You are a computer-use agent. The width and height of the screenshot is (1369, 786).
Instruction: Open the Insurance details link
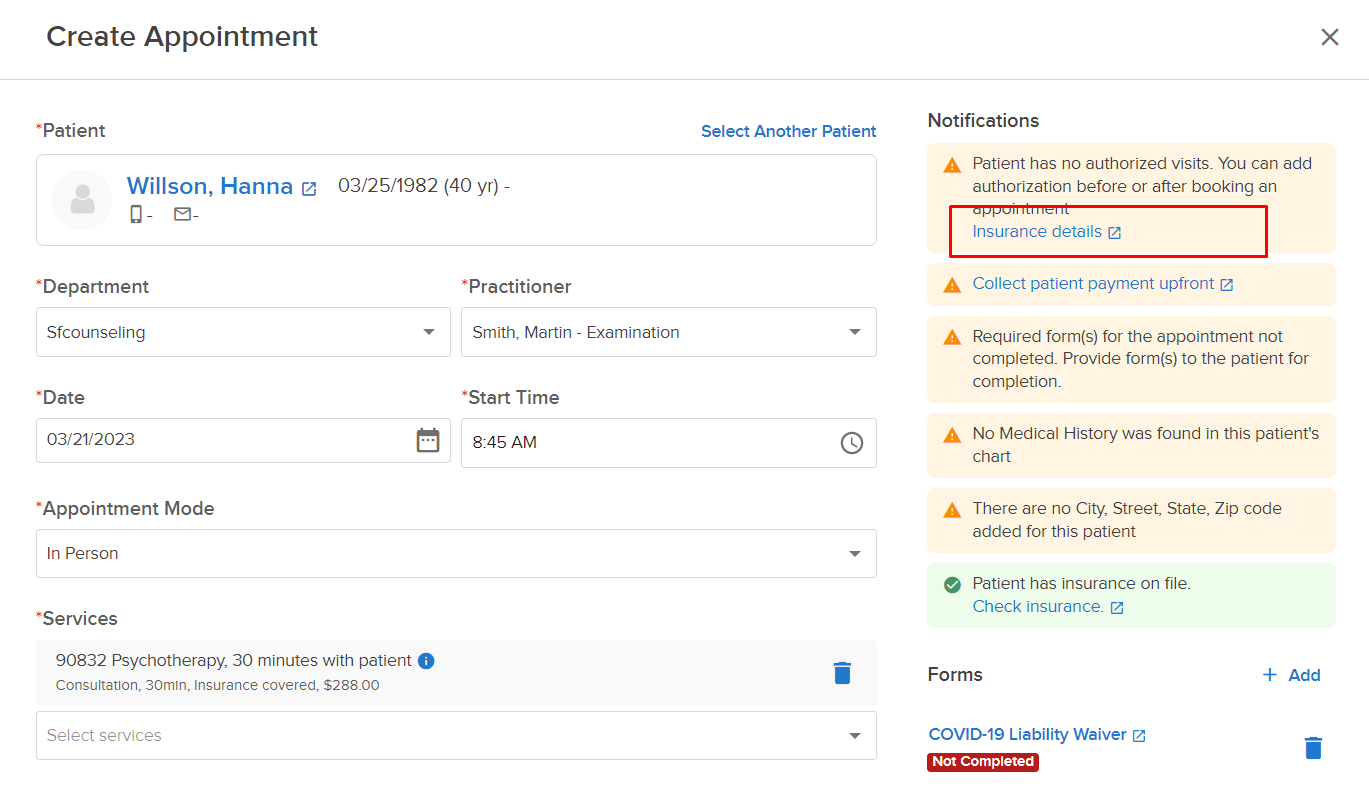click(x=1037, y=231)
